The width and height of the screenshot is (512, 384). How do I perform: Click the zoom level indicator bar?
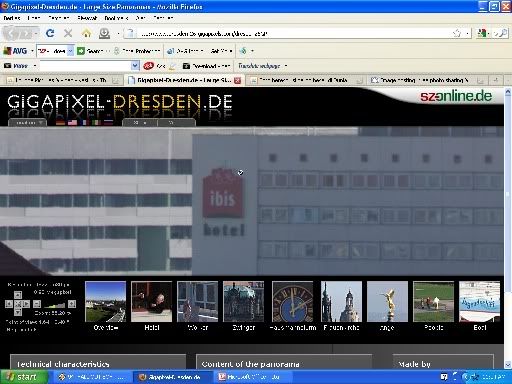tap(54, 304)
